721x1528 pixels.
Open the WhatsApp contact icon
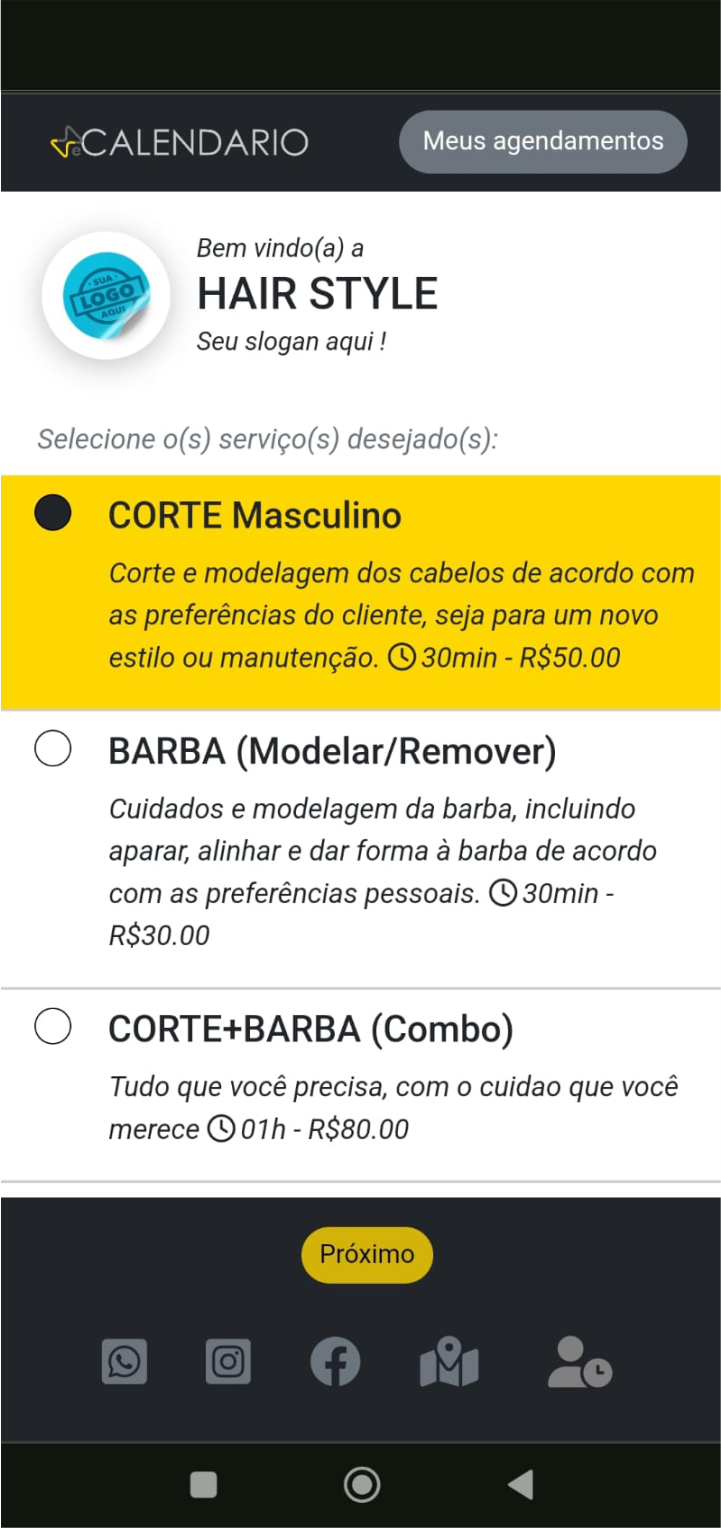(x=125, y=1362)
